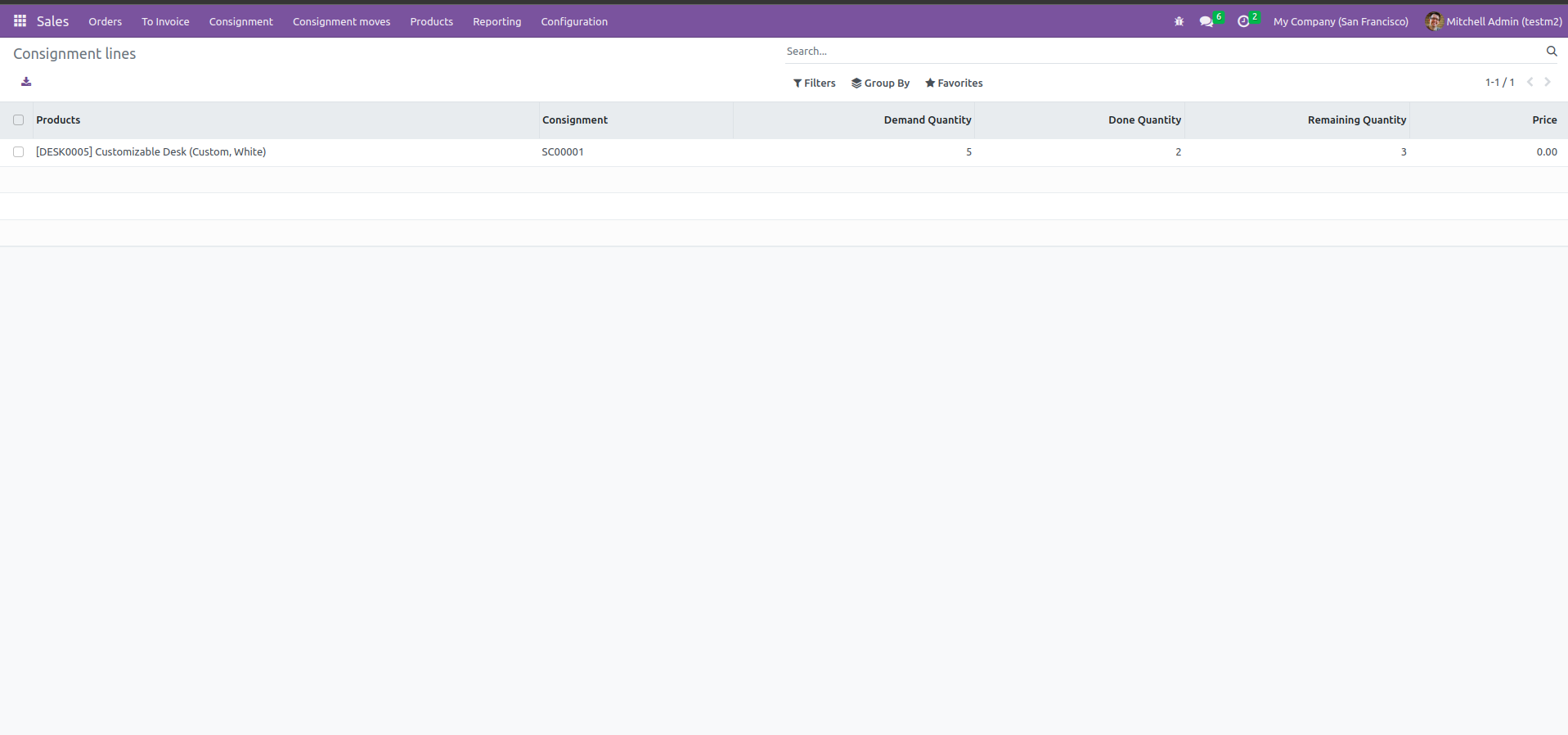Click consignment cell SC00001
This screenshot has width=1568, height=735.
[563, 152]
